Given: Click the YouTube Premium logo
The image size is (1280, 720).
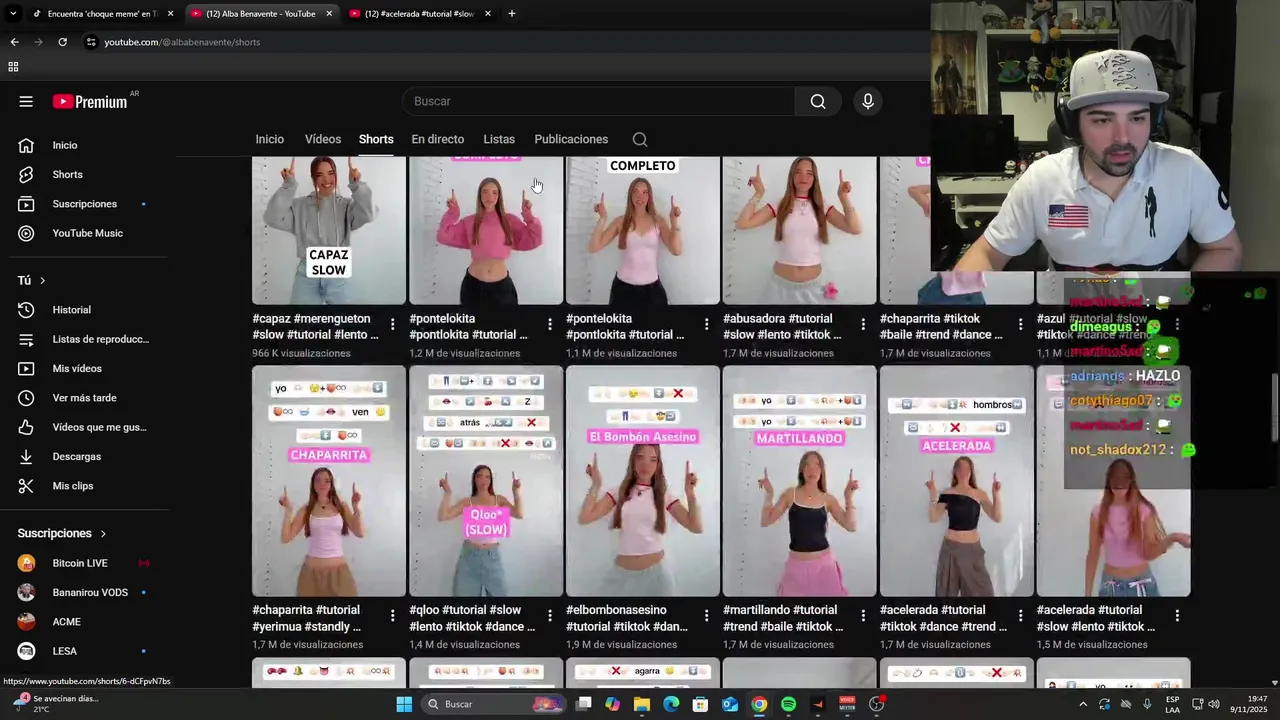Looking at the screenshot, I should pyautogui.click(x=90, y=101).
